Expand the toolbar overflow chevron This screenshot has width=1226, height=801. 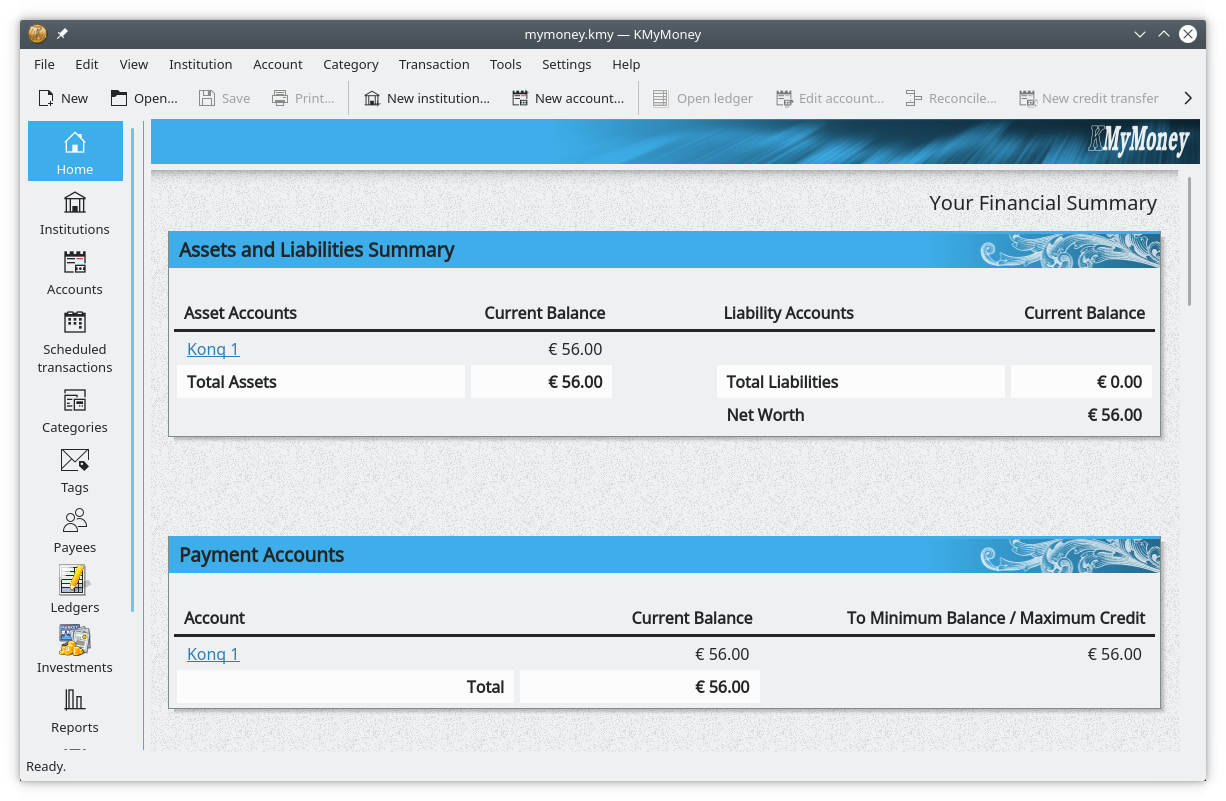(x=1188, y=98)
